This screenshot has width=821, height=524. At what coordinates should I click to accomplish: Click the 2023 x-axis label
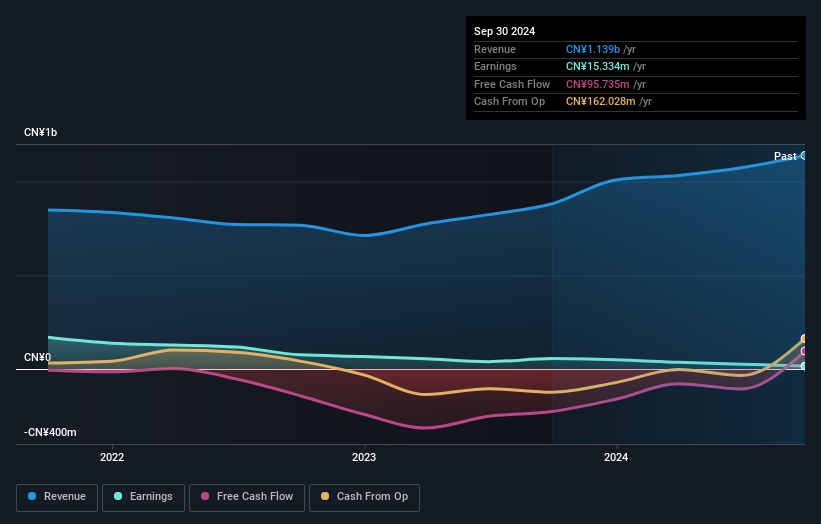pyautogui.click(x=364, y=457)
